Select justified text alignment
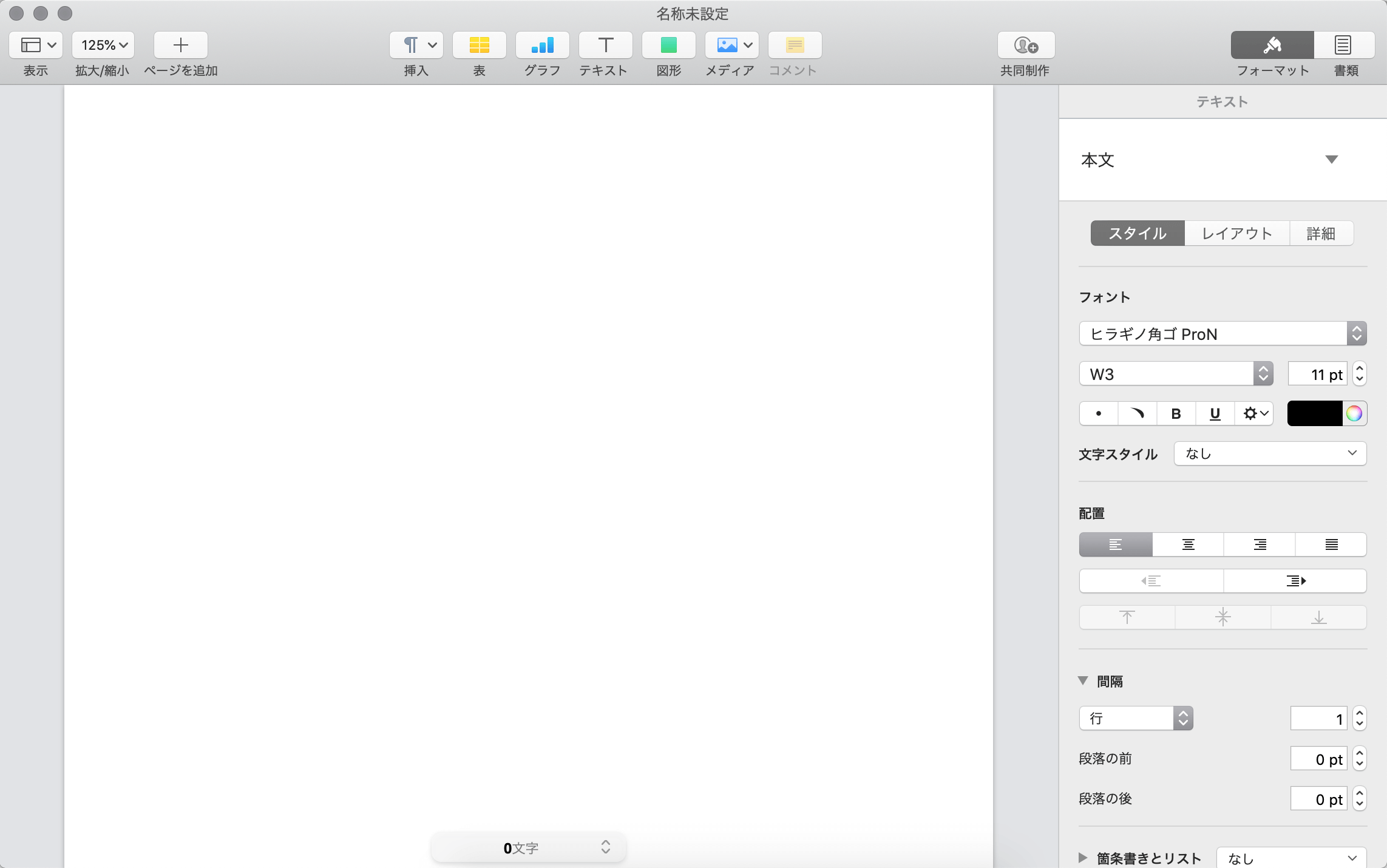 click(x=1331, y=544)
